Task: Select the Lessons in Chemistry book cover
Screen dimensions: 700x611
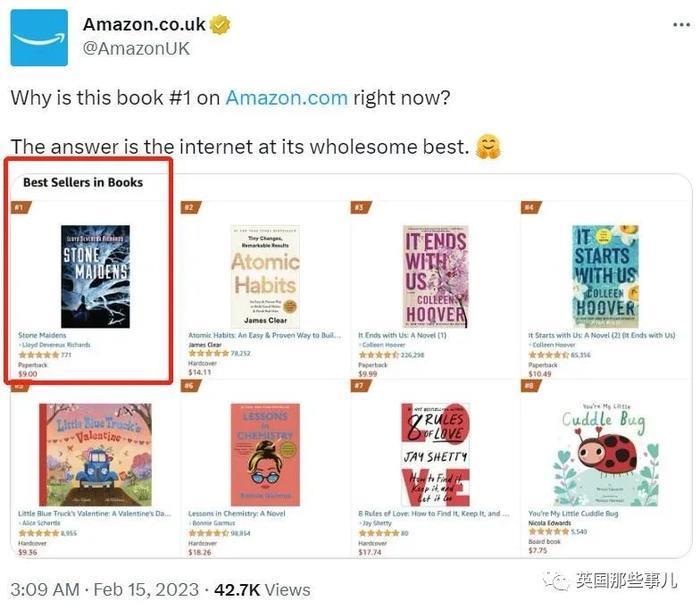Action: click(265, 455)
